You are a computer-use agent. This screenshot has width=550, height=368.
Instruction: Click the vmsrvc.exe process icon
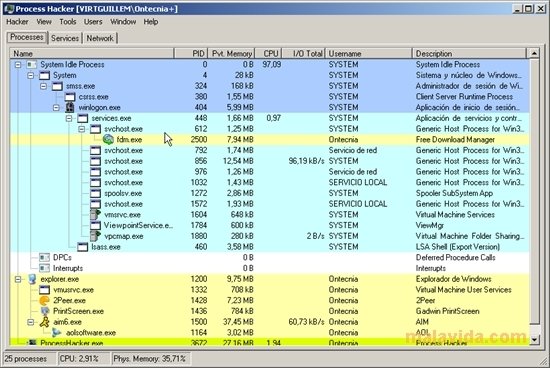(x=95, y=215)
